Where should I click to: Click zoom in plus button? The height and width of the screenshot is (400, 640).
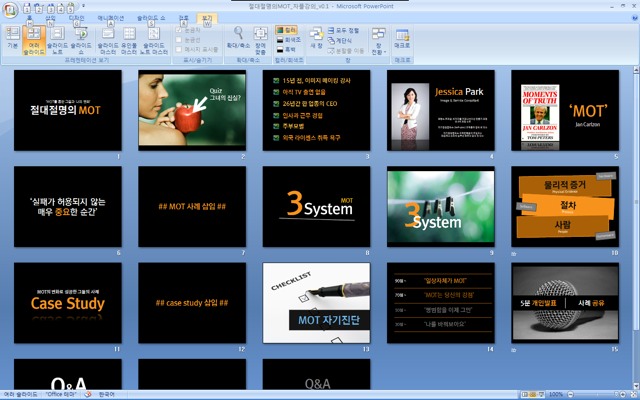(622, 395)
